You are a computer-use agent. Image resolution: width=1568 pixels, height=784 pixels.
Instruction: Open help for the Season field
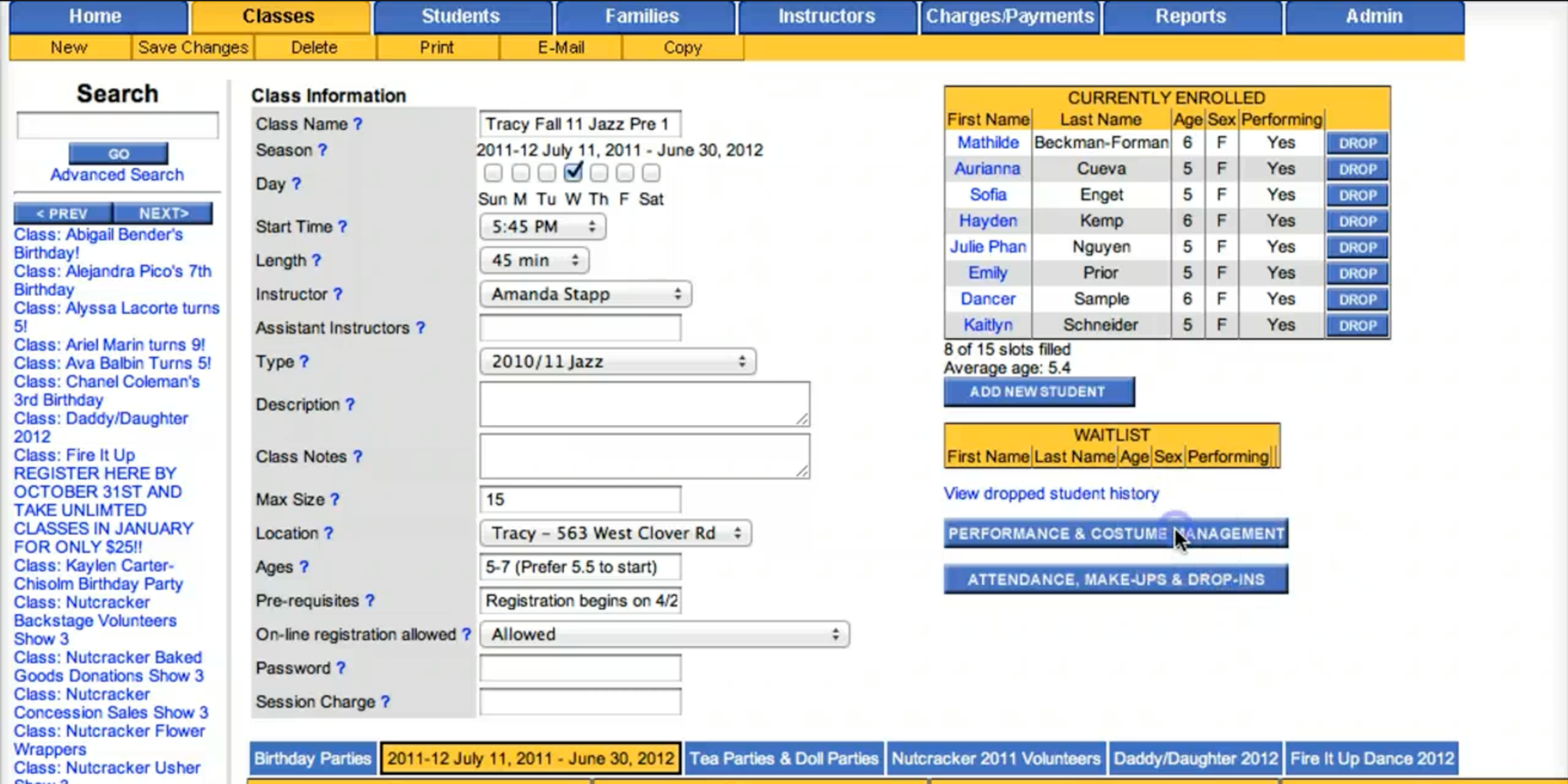(321, 151)
